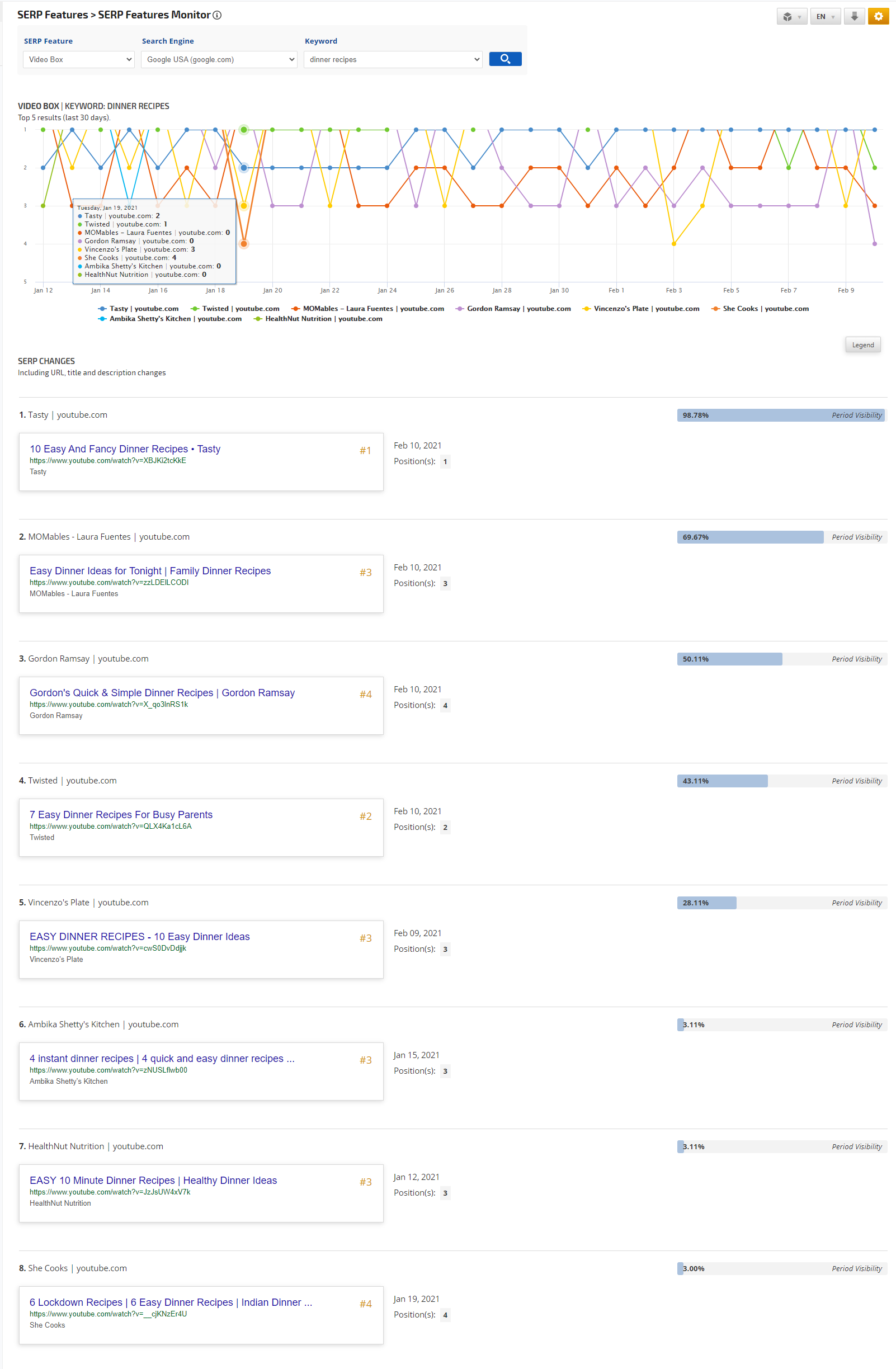
Task: Click the 'SERP CHANGES' section heading
Action: [x=46, y=361]
